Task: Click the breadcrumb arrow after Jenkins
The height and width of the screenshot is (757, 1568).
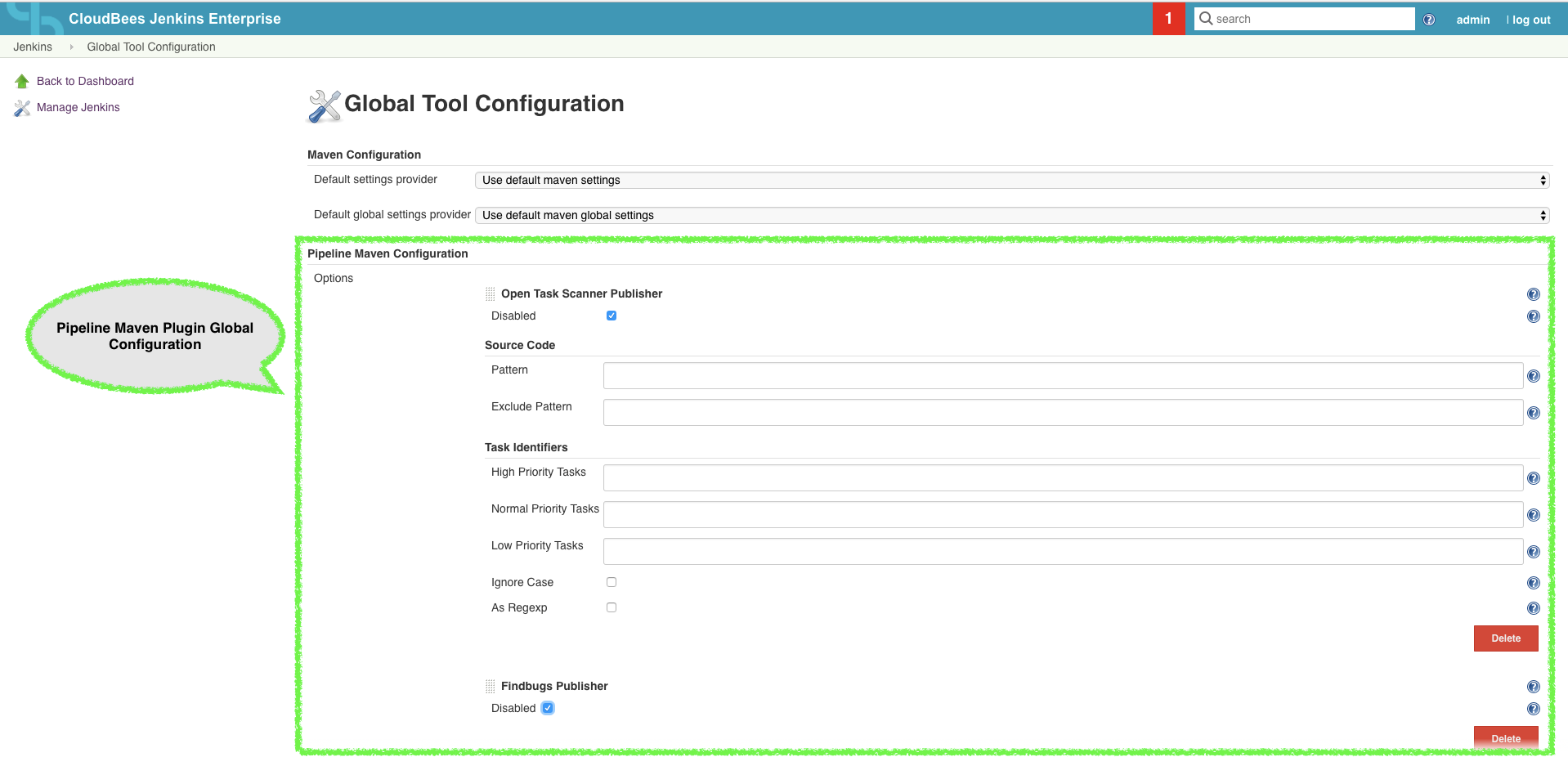Action: point(72,47)
